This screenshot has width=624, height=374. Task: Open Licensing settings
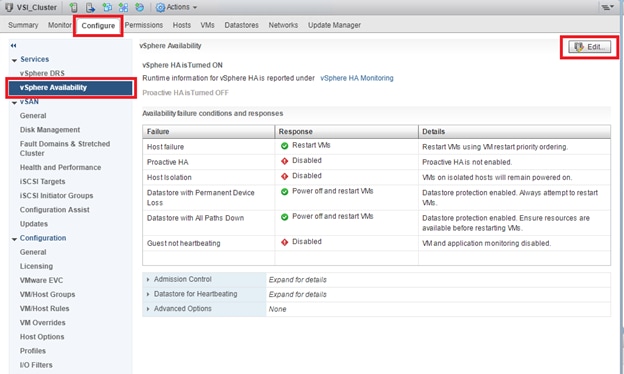coord(36,266)
